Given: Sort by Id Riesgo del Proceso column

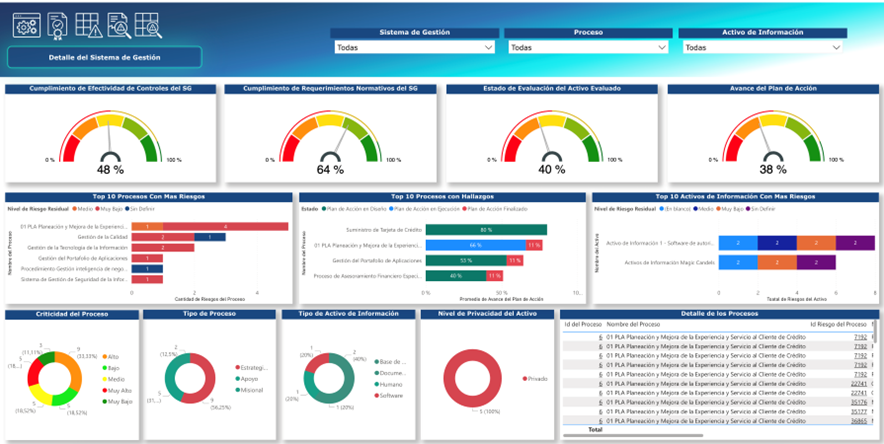Looking at the screenshot, I should coord(837,325).
